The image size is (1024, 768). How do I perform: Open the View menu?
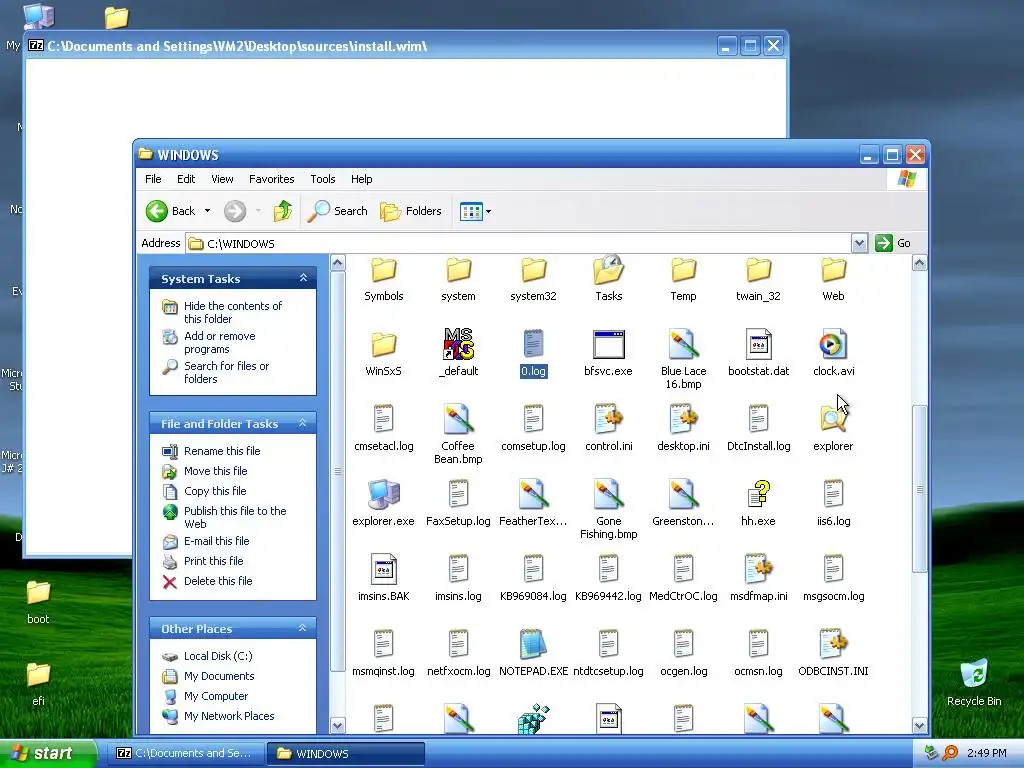[222, 179]
